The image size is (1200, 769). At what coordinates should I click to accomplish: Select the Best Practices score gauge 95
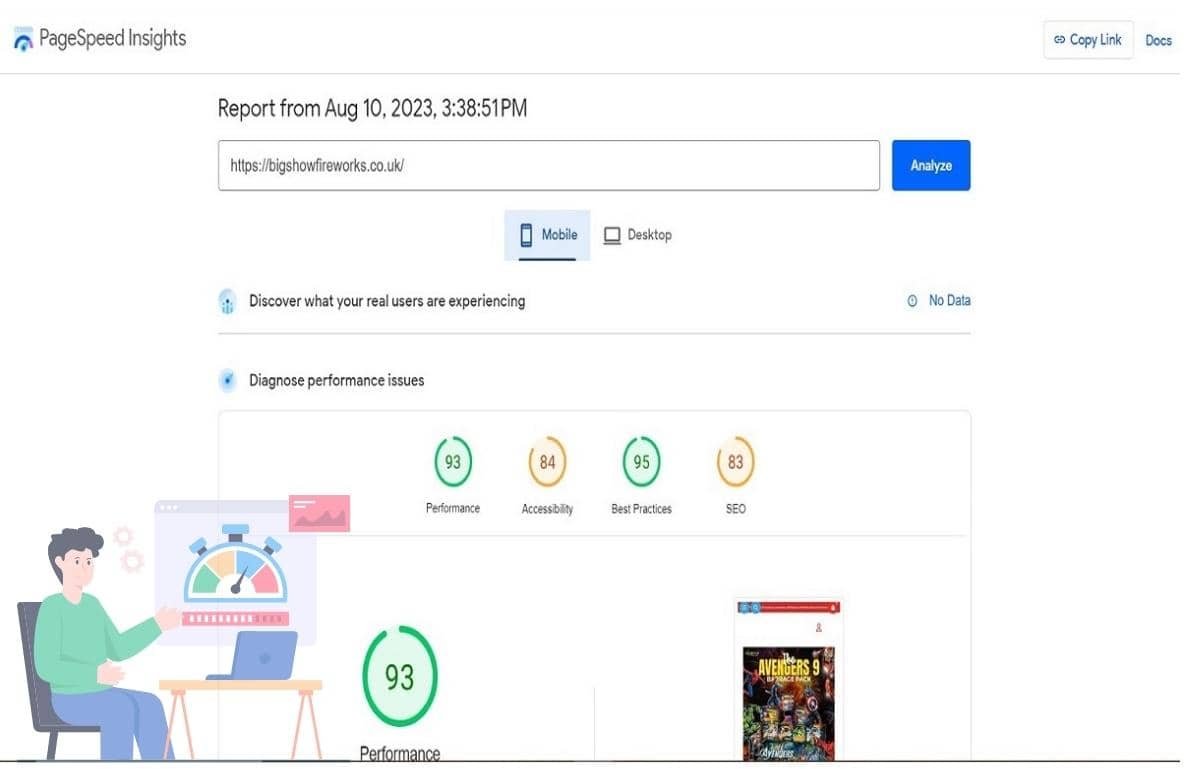pyautogui.click(x=641, y=463)
